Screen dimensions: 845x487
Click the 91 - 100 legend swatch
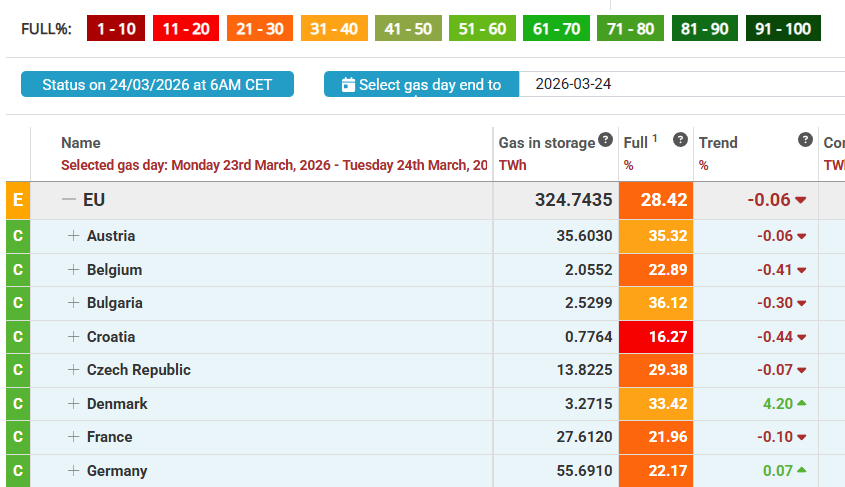click(x=783, y=28)
